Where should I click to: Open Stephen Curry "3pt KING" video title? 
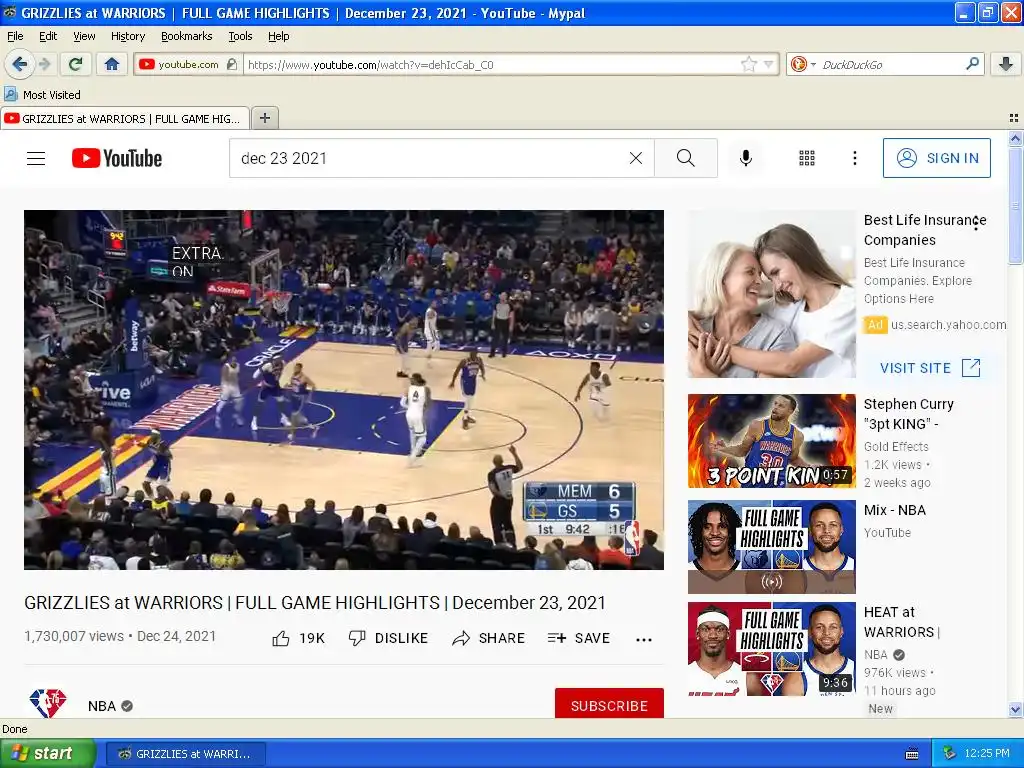coord(908,414)
